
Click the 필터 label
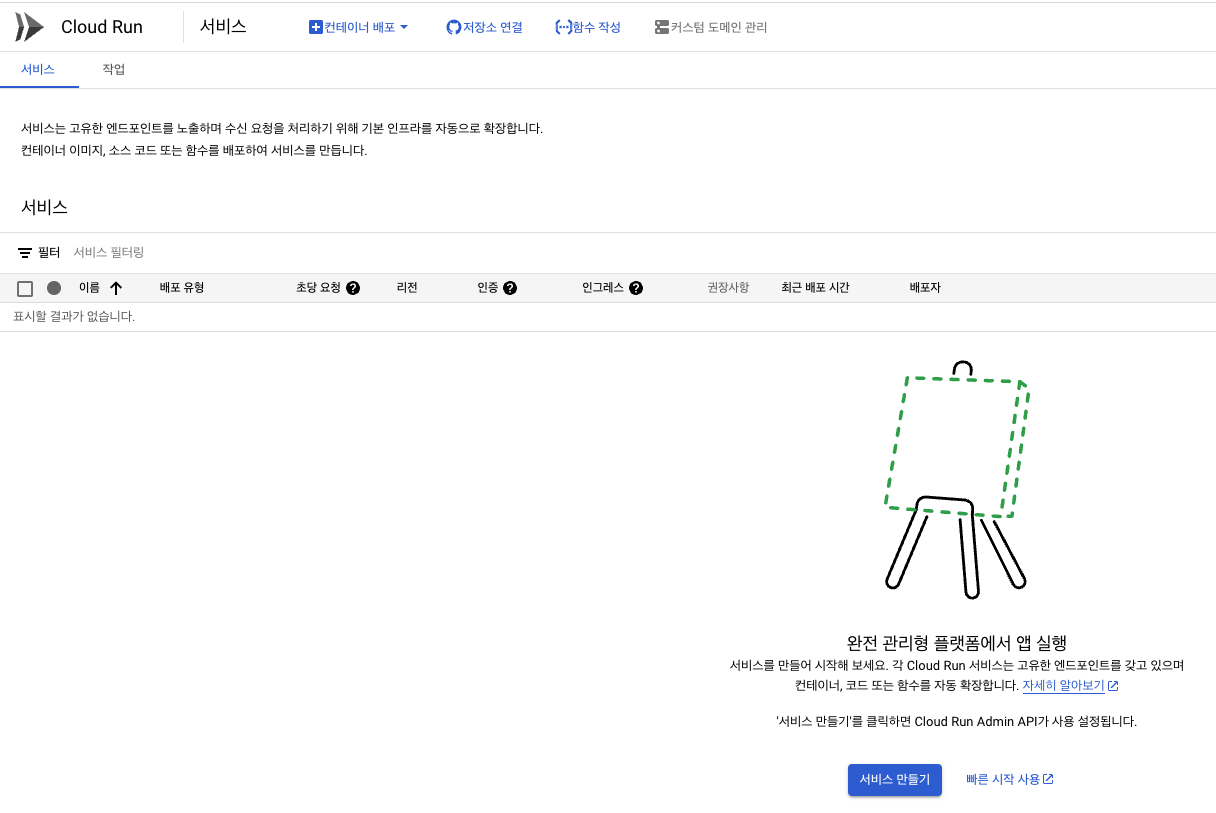pos(49,253)
